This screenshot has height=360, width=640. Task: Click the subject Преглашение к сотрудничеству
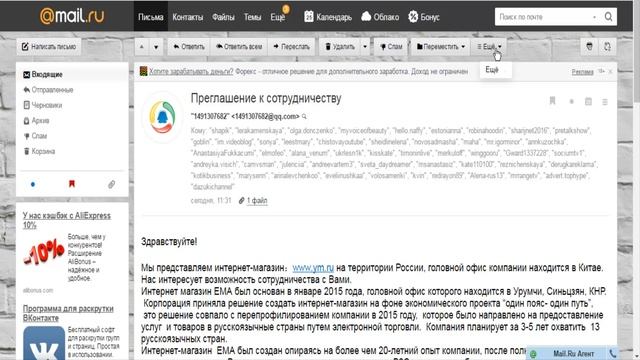coord(266,98)
